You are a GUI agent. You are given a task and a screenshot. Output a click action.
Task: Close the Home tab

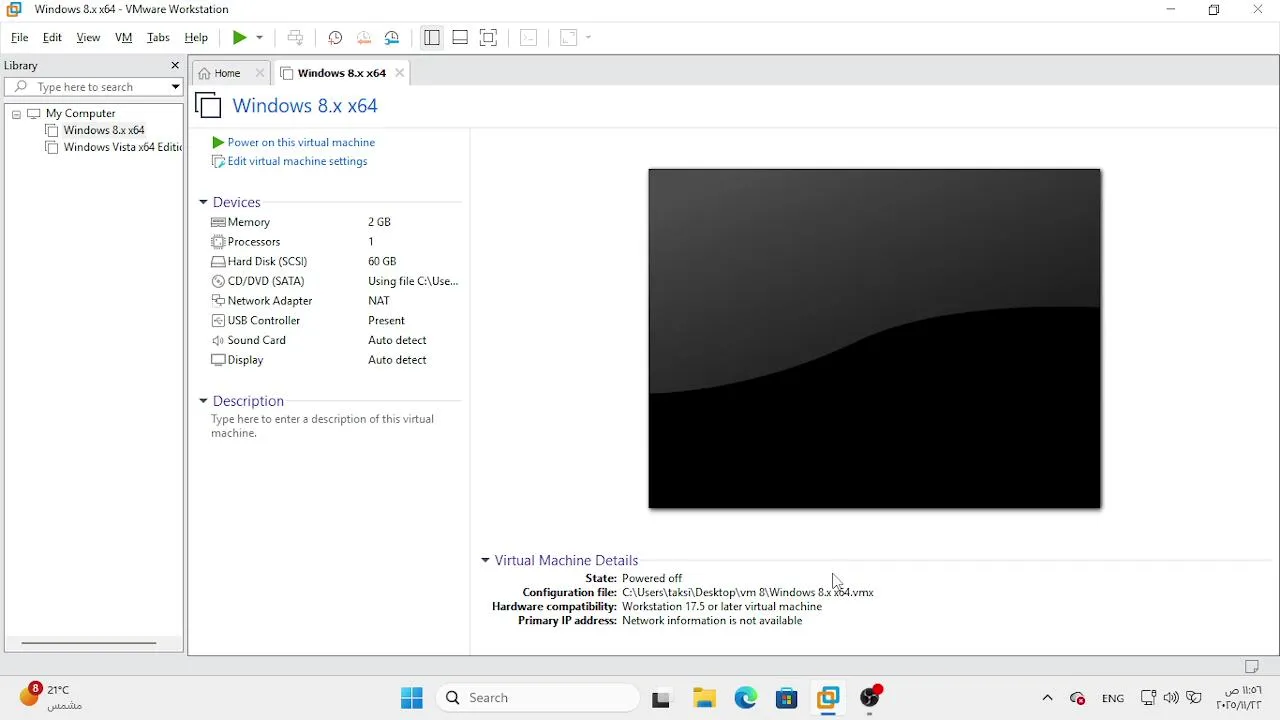tap(260, 73)
